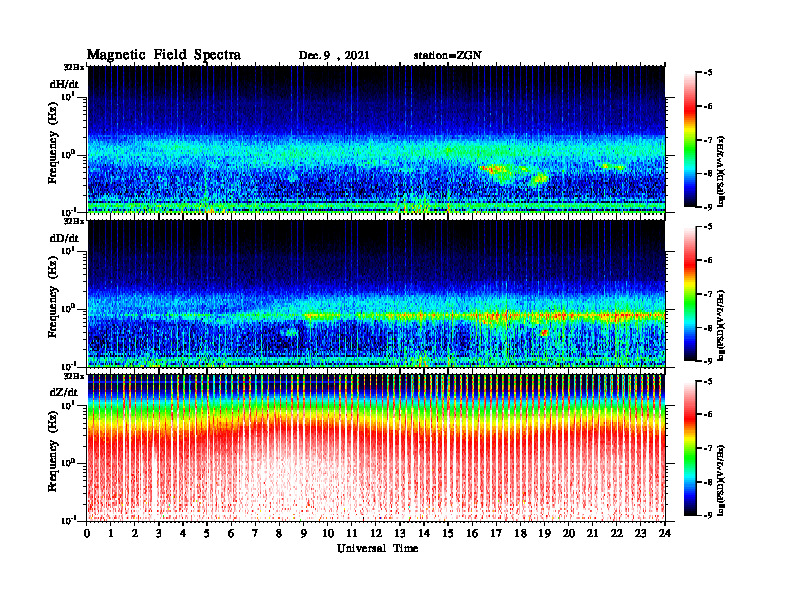Open the dD/dt spectrogram plot
This screenshot has width=792, height=612.
point(376,293)
